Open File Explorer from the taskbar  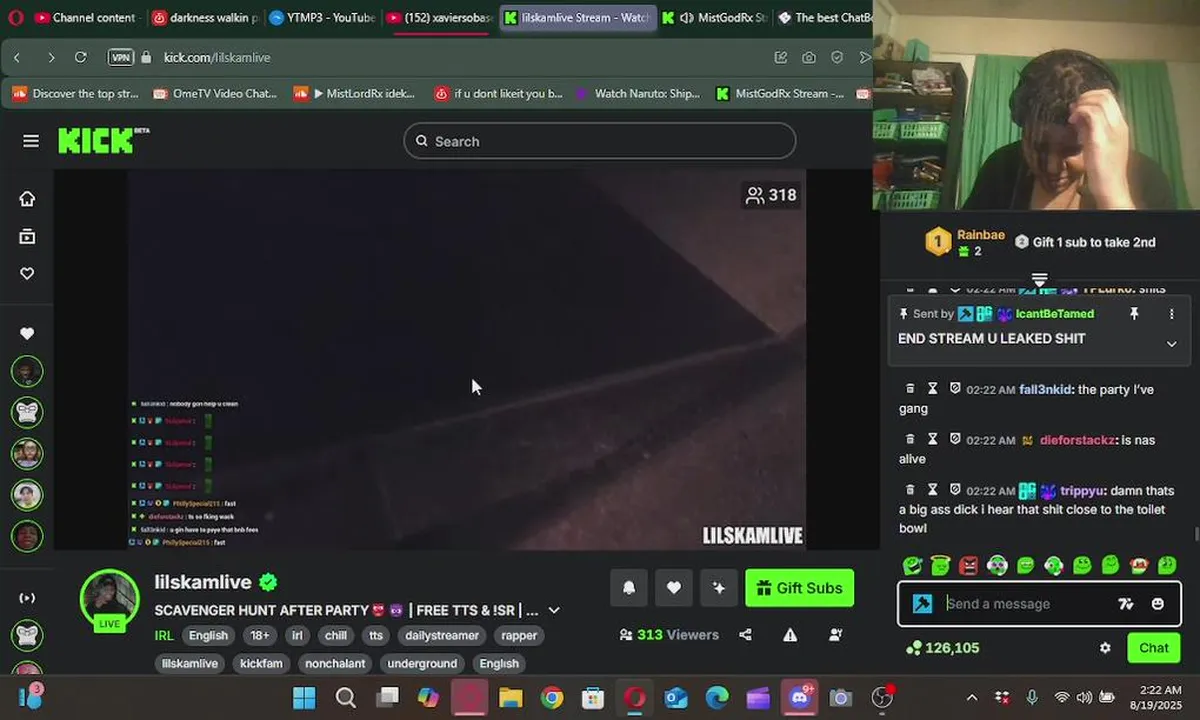click(511, 697)
